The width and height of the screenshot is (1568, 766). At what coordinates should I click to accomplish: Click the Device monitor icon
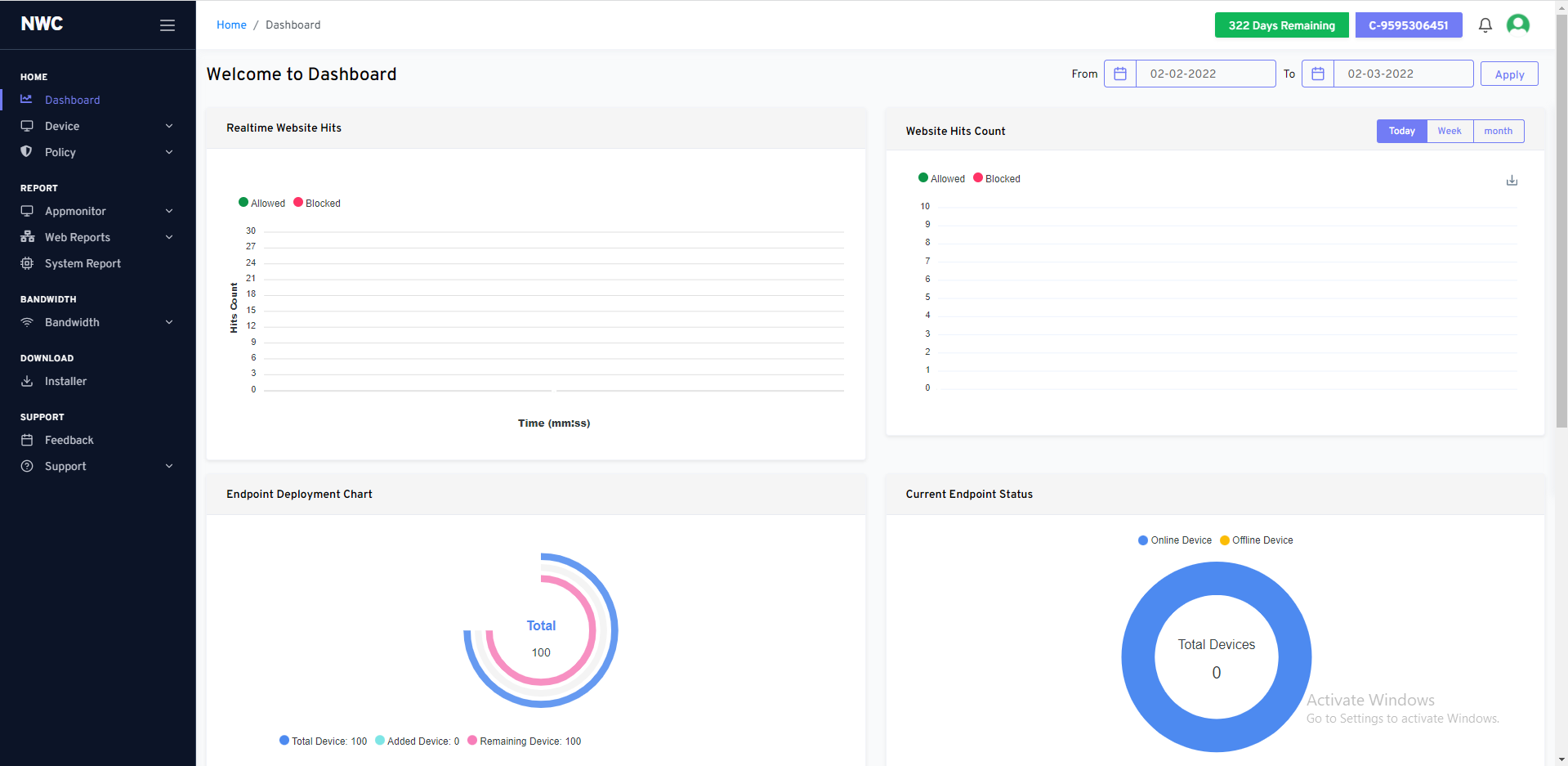point(27,126)
